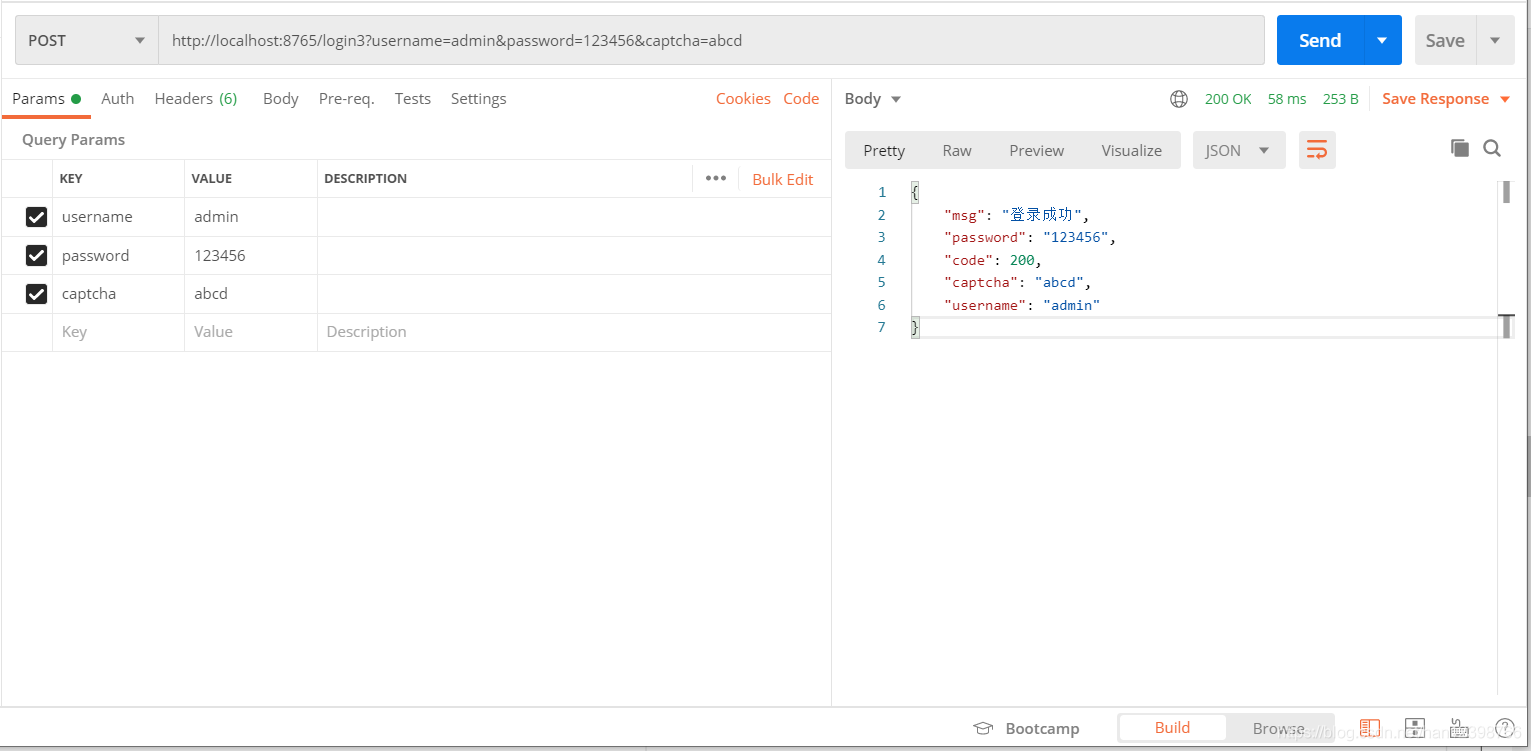
Task: Toggle the word wrap icon in response
Action: coord(1317,150)
